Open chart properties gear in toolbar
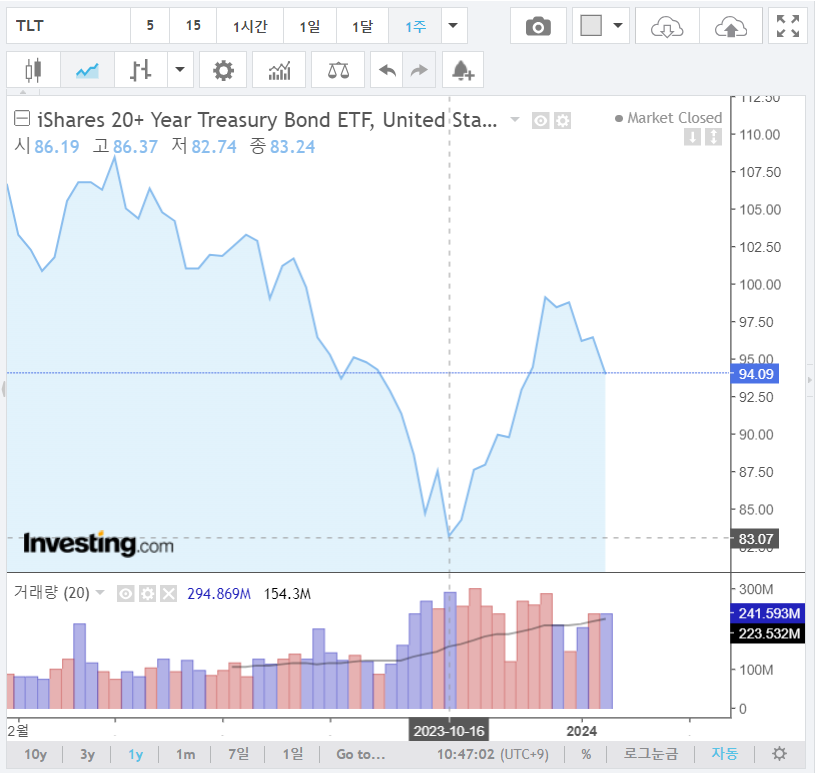Image resolution: width=816 pixels, height=773 pixels. click(x=223, y=70)
